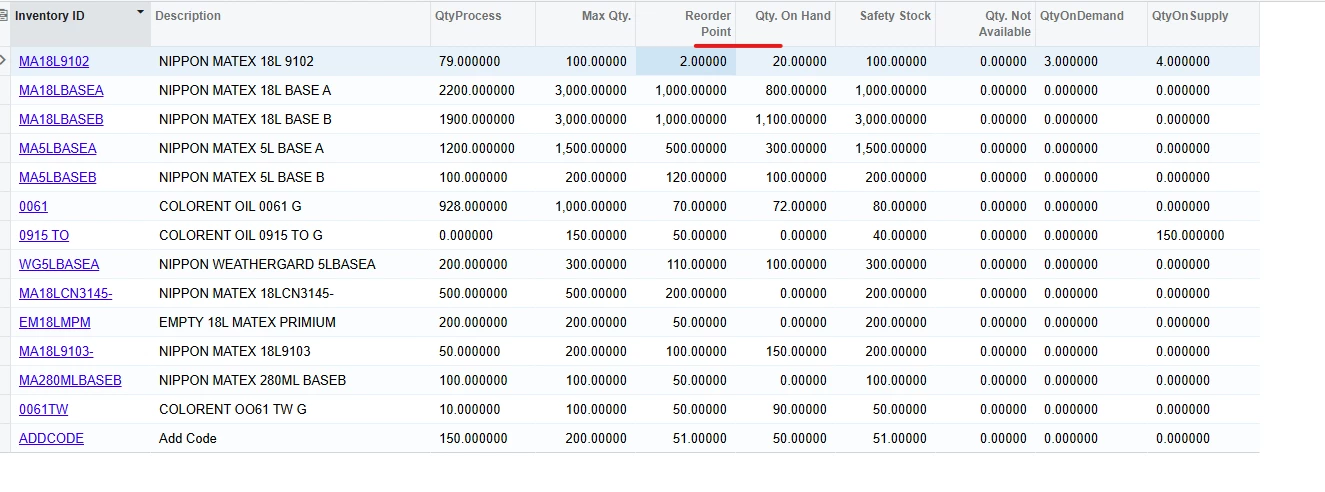The height and width of the screenshot is (492, 1325).
Task: Select description NIPPON MATEX 18L BASE B
Action: [x=245, y=119]
